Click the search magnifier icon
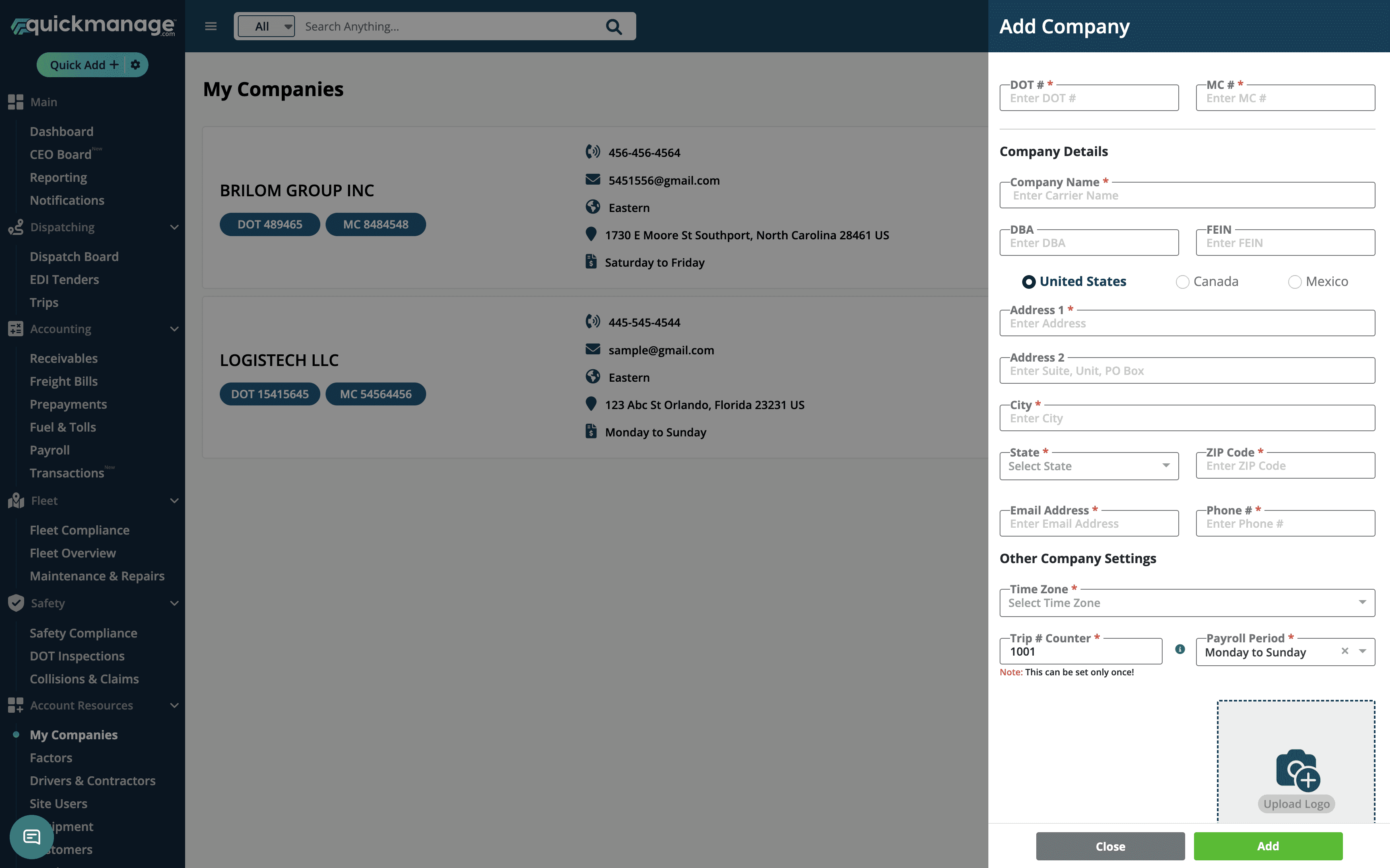The height and width of the screenshot is (868, 1390). (613, 27)
